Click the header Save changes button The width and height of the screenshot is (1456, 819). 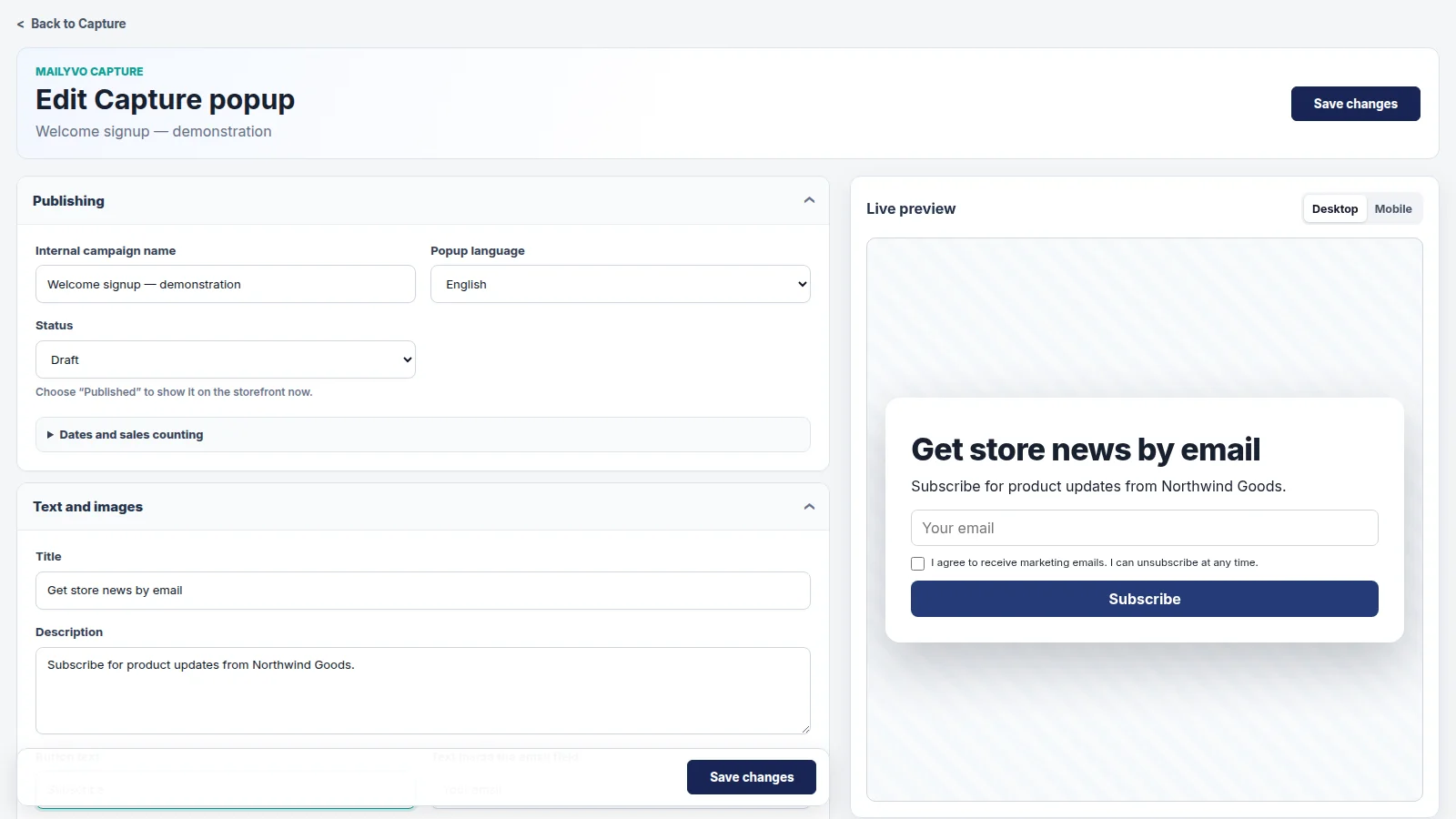(1355, 104)
